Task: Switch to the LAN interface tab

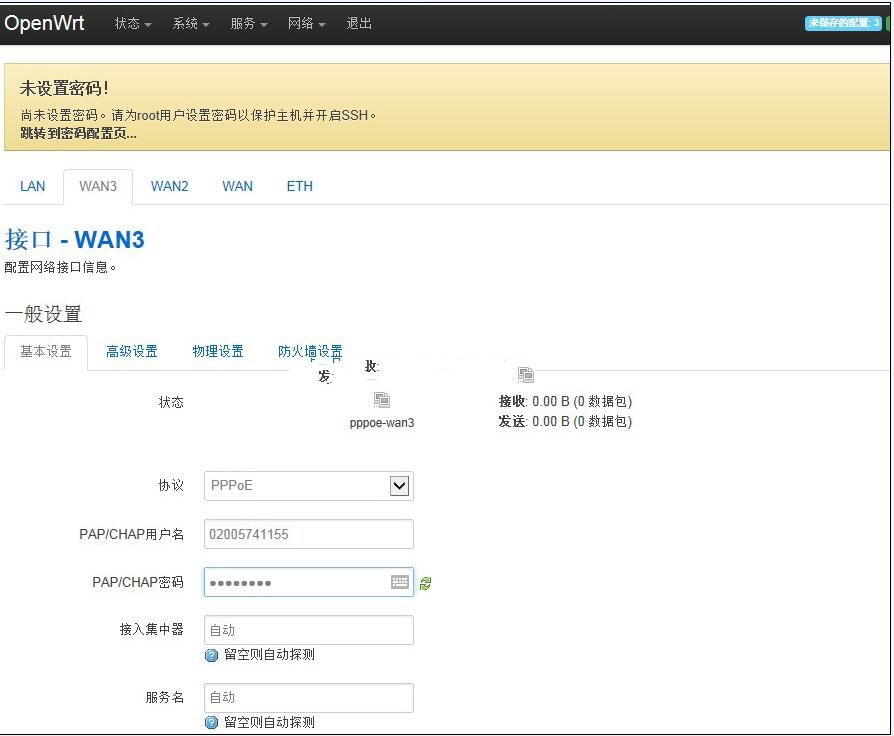Action: pos(33,186)
